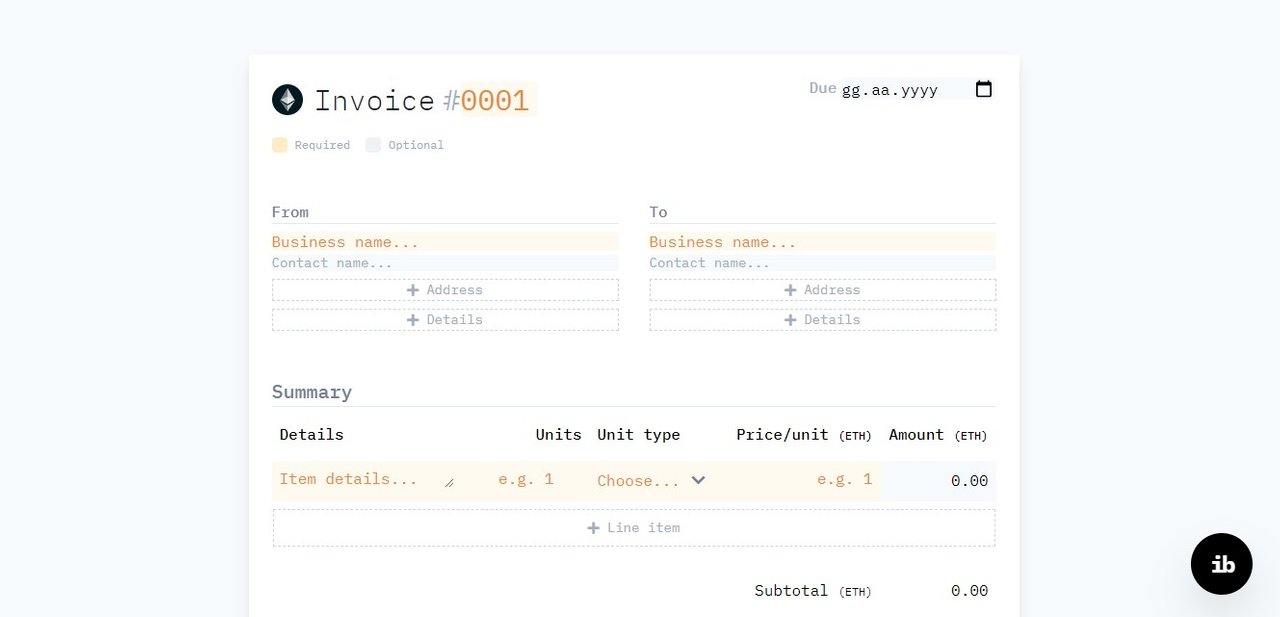This screenshot has width=1280, height=617.
Task: Add Details in the From section
Action: [x=445, y=320]
